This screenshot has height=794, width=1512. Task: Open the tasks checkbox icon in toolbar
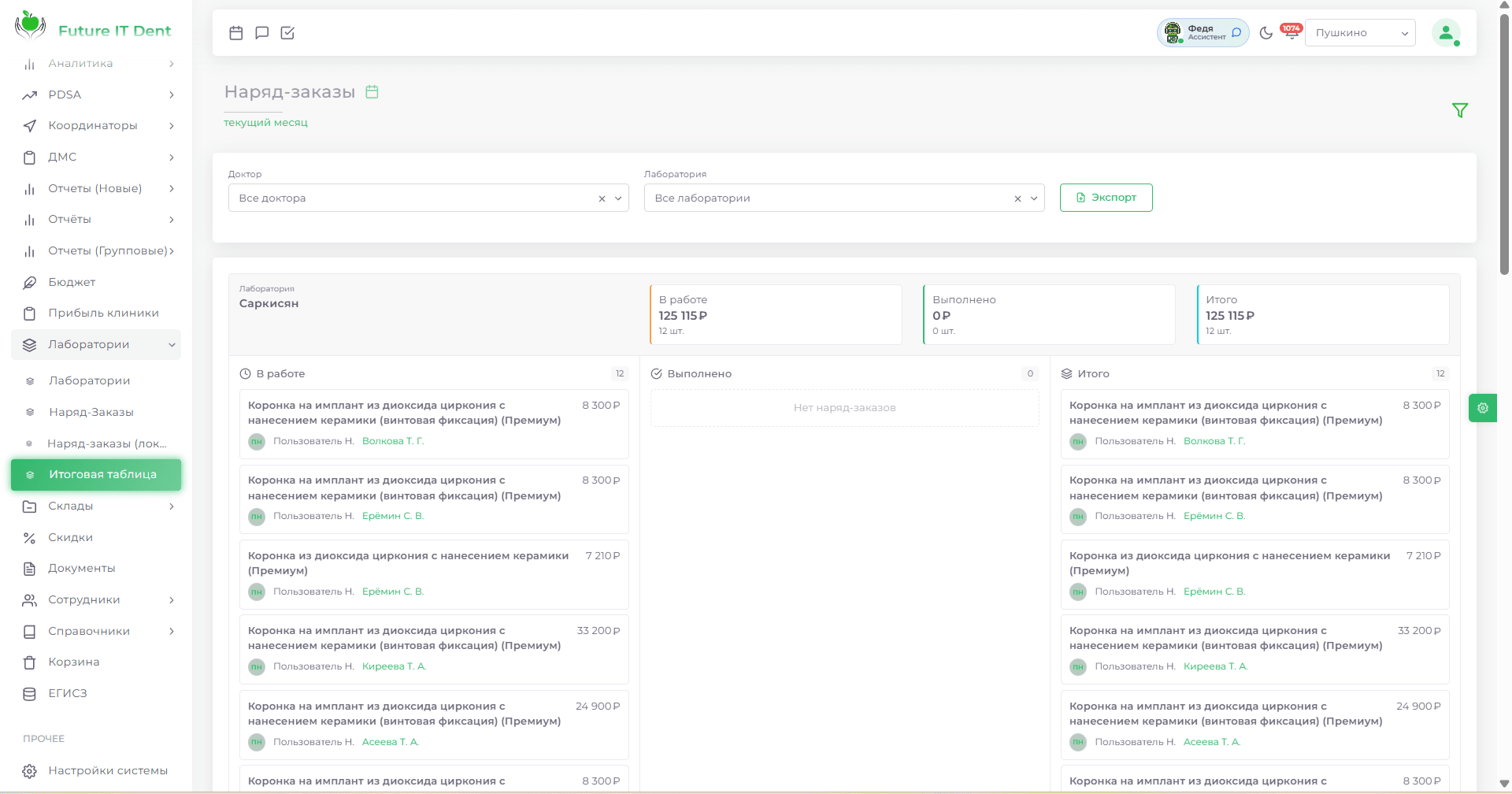287,33
